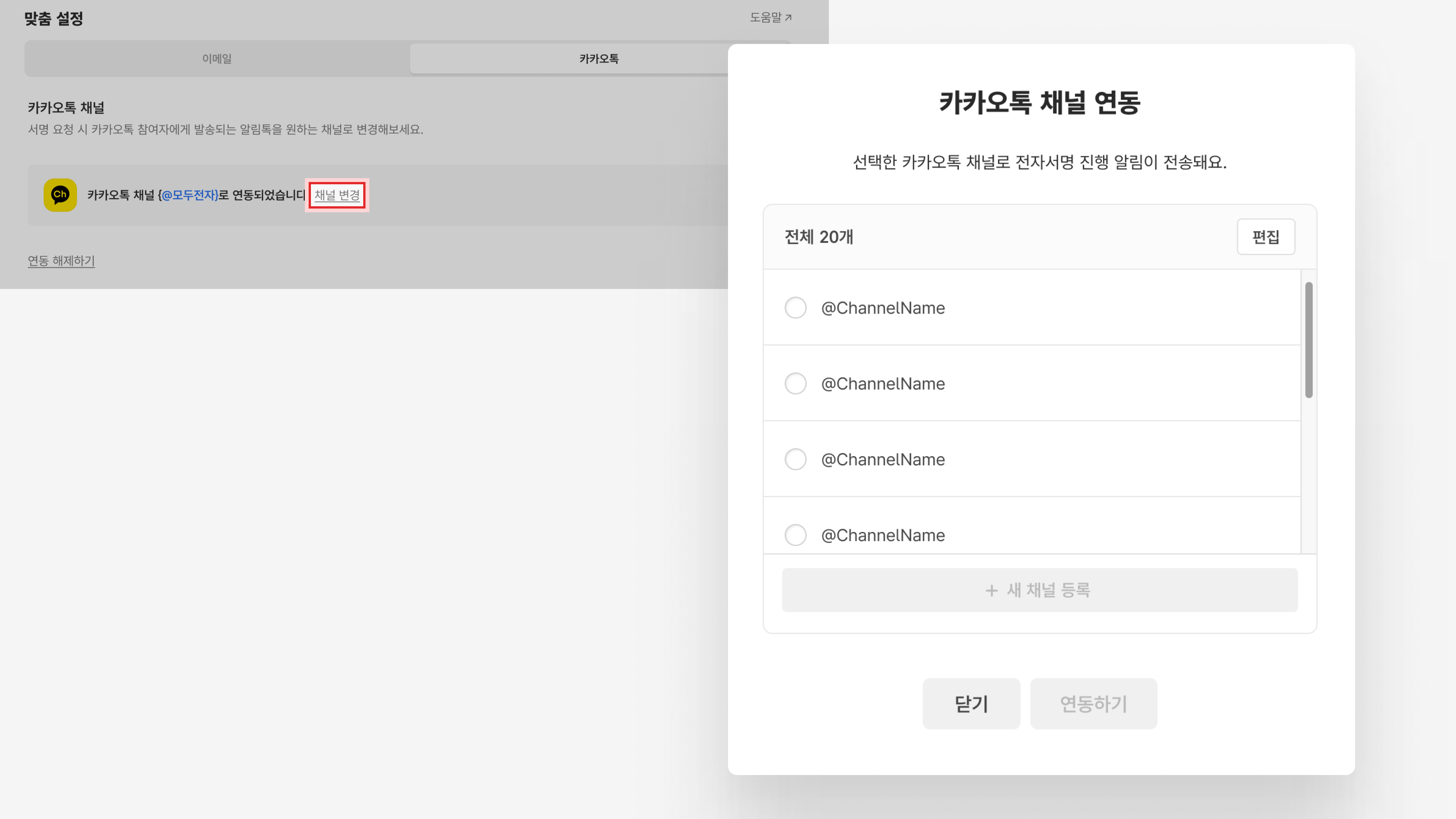This screenshot has height=819, width=1456.
Task: Select the second @ChannelName radio button
Action: pos(795,384)
